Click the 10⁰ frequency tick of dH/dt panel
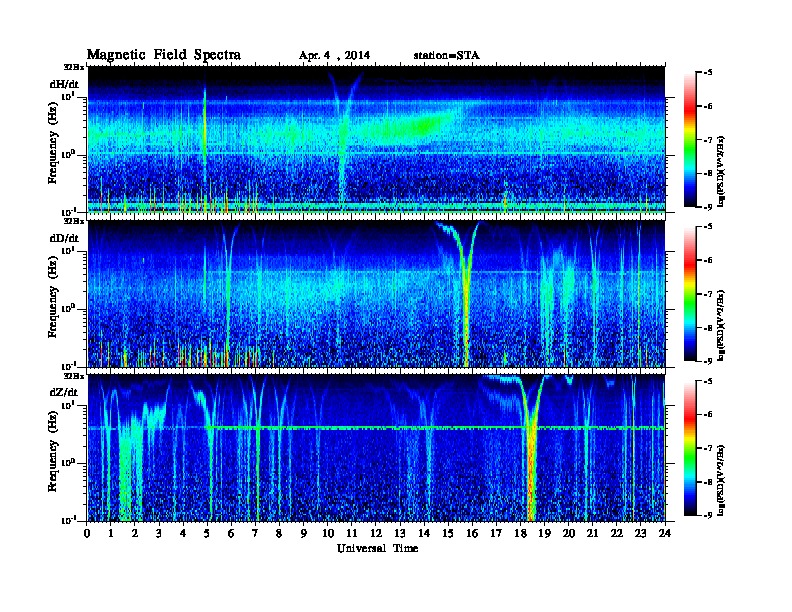The image size is (792, 612). pyautogui.click(x=67, y=155)
